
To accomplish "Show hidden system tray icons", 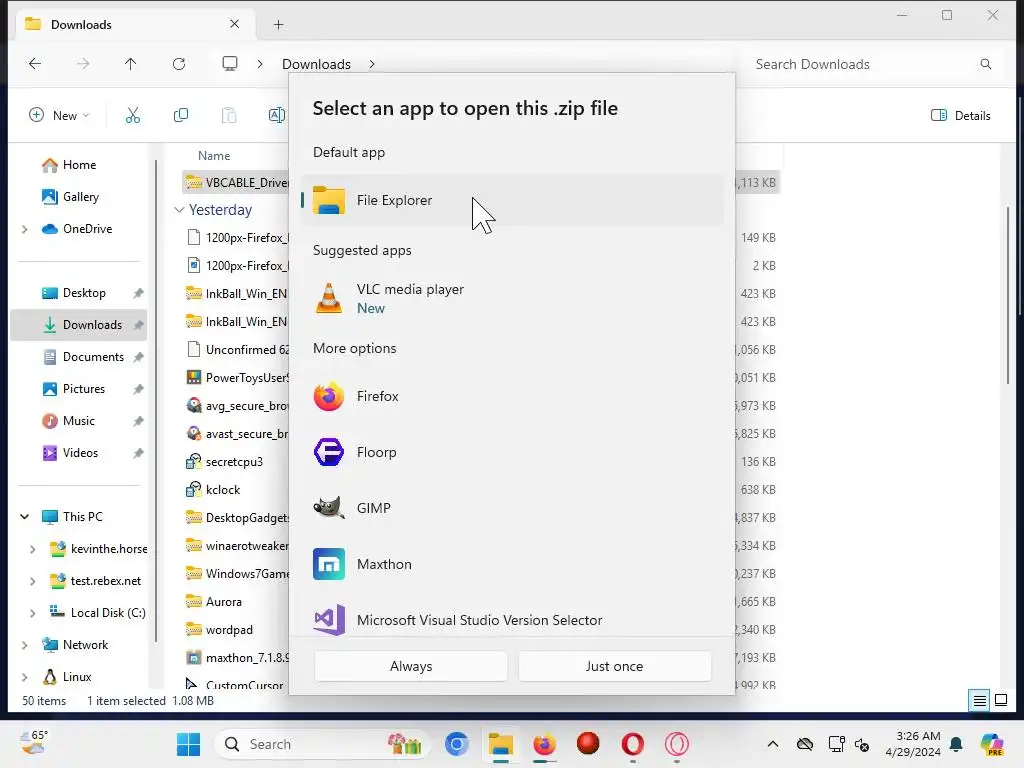I will pyautogui.click(x=773, y=744).
